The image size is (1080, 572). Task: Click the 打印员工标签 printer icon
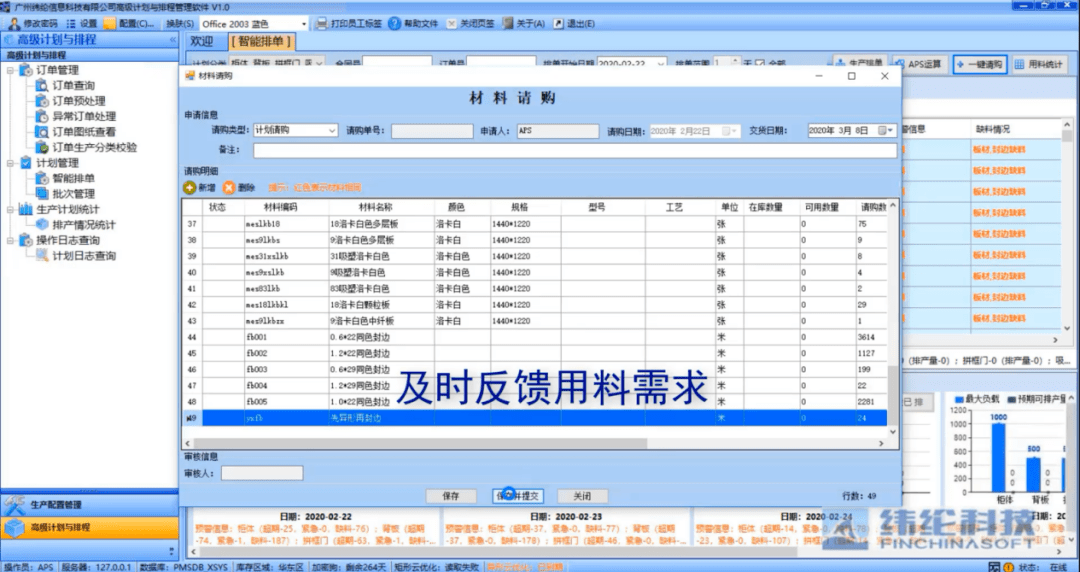click(321, 23)
